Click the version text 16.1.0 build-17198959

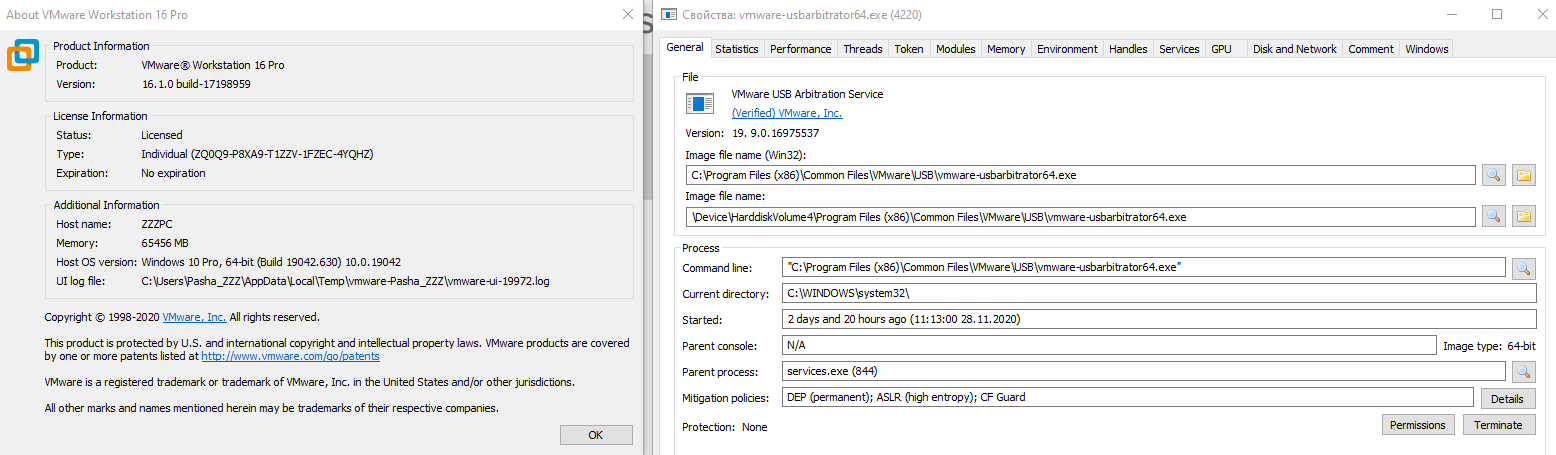coord(195,84)
